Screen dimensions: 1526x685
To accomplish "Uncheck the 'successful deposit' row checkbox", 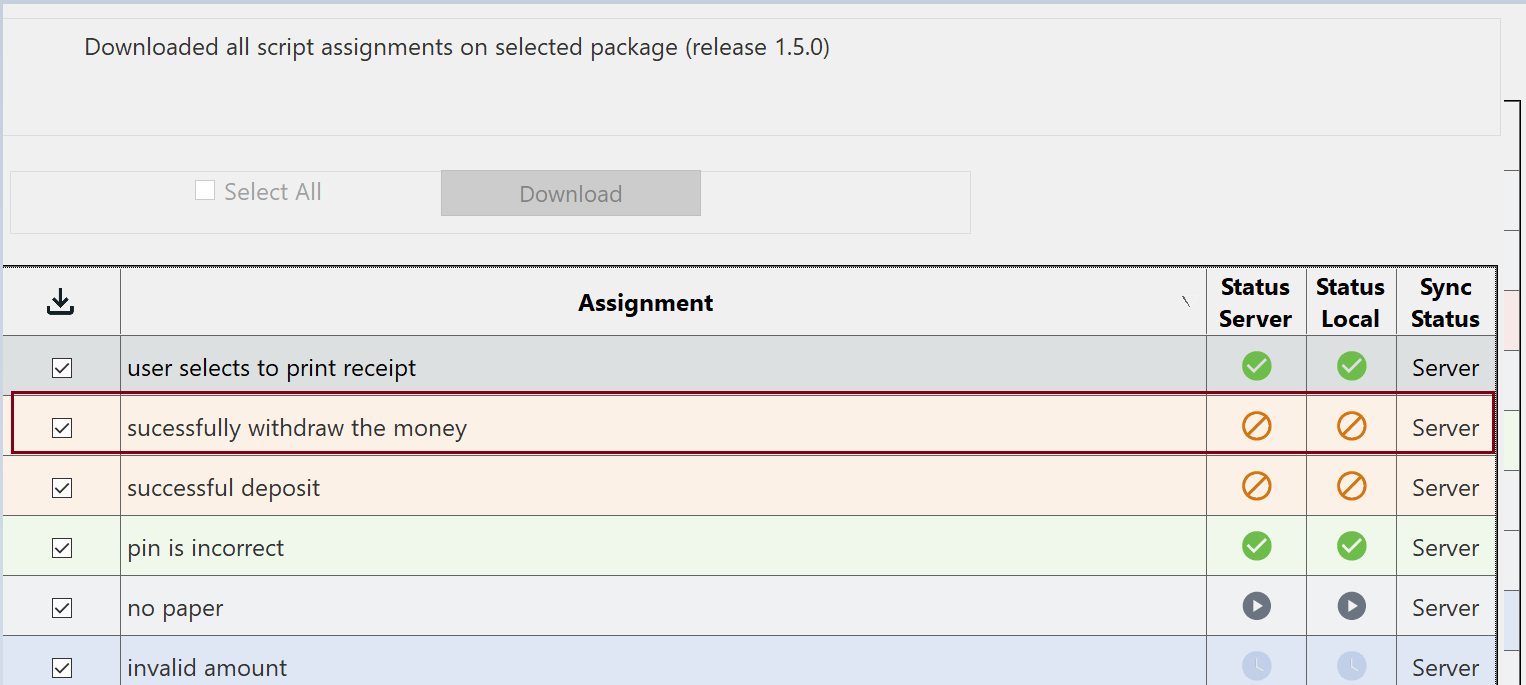I will pos(62,488).
